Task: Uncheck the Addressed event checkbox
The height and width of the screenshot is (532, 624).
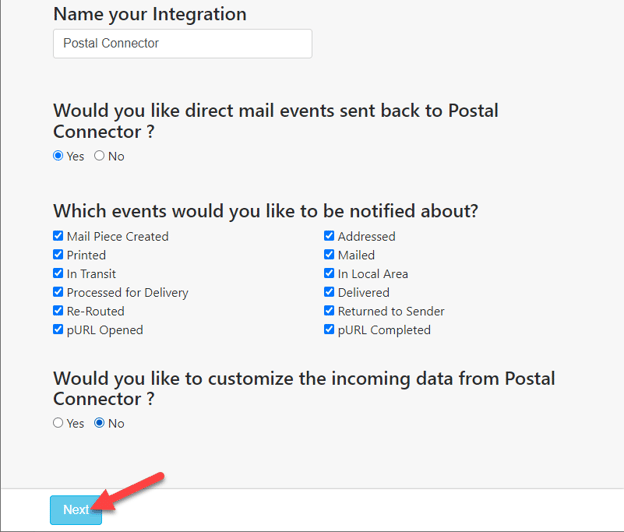Action: coord(329,236)
